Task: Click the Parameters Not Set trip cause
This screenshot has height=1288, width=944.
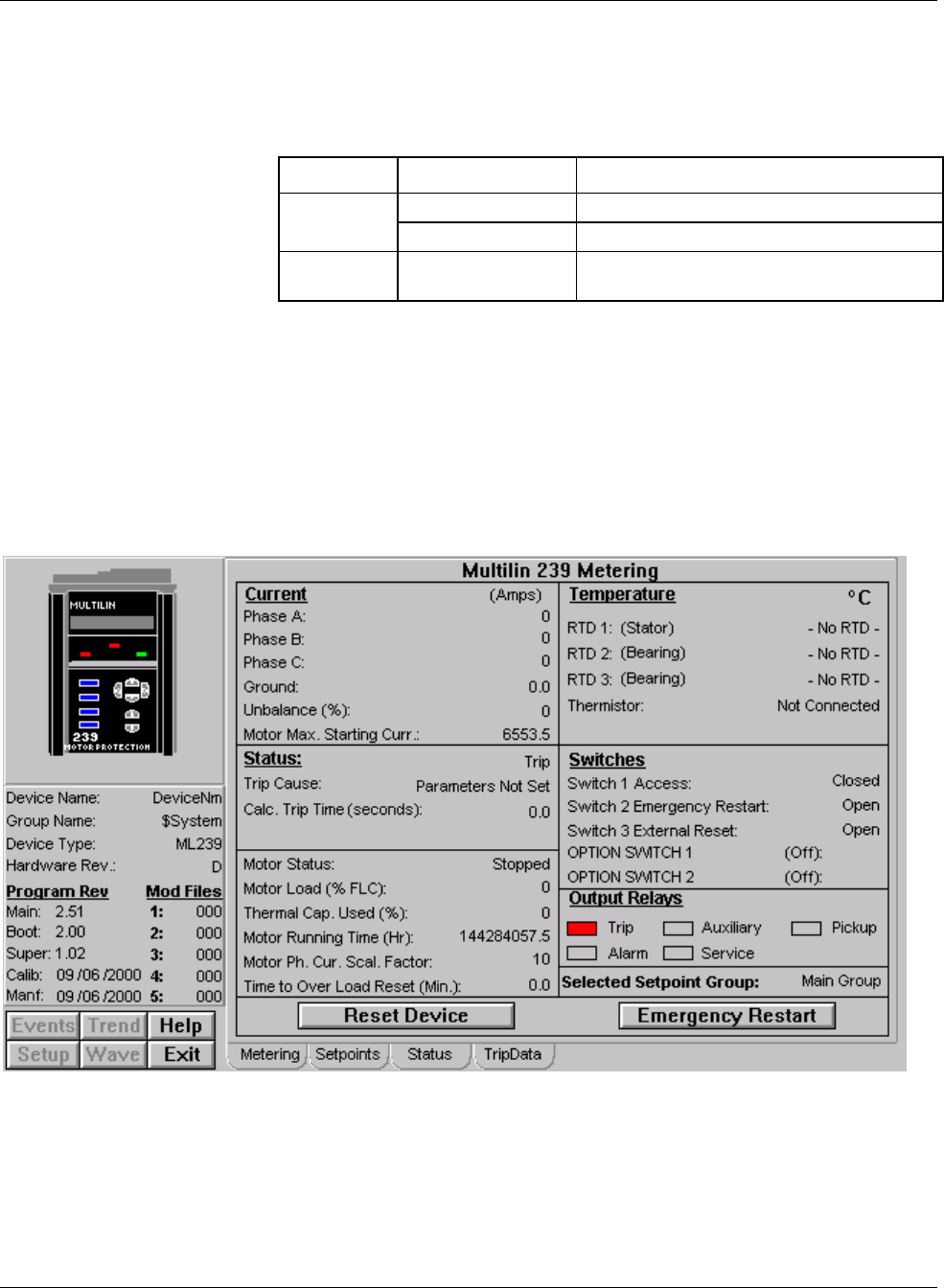Action: coord(483,786)
